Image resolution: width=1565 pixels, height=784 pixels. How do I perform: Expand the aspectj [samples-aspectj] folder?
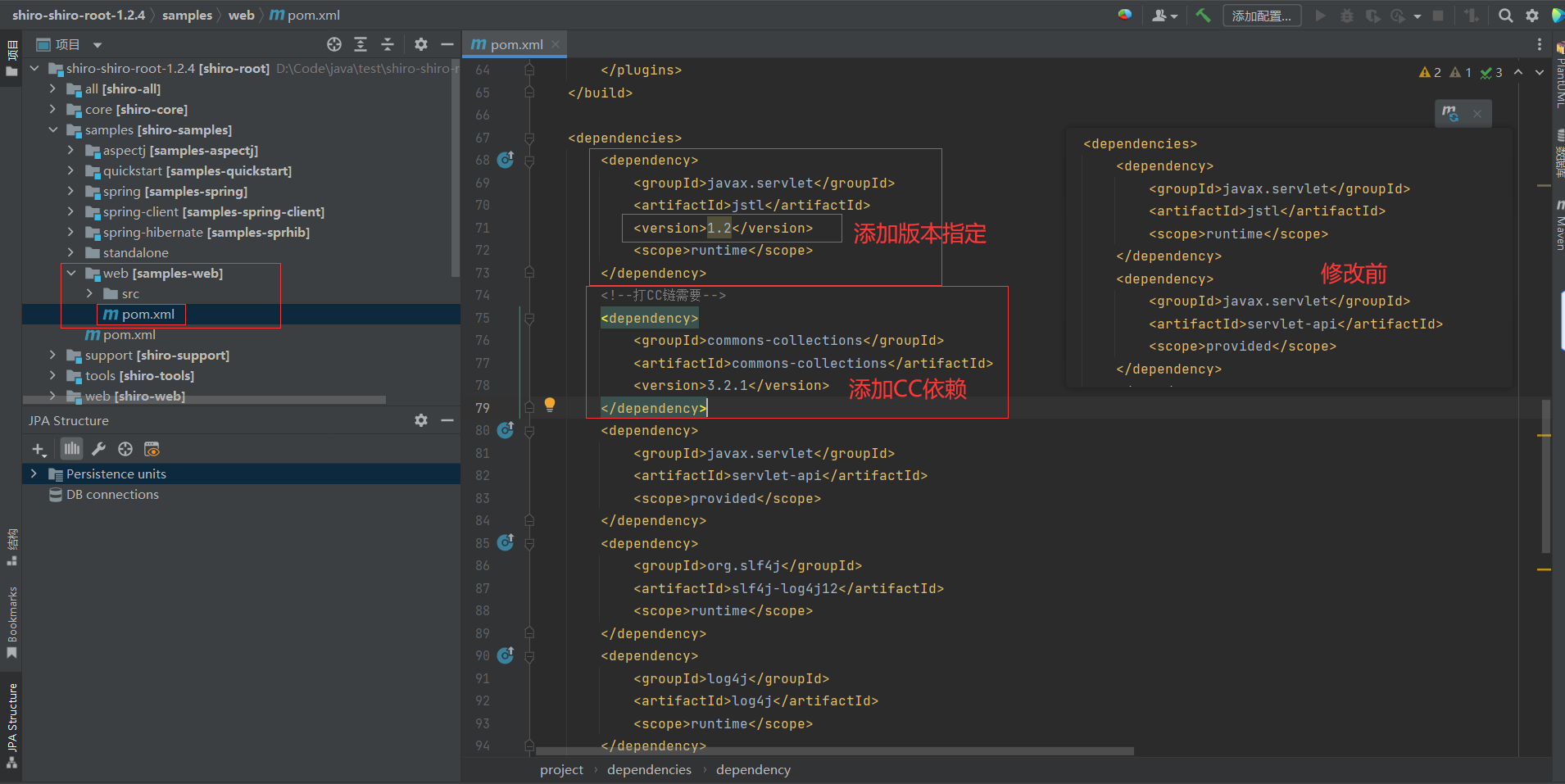[70, 150]
